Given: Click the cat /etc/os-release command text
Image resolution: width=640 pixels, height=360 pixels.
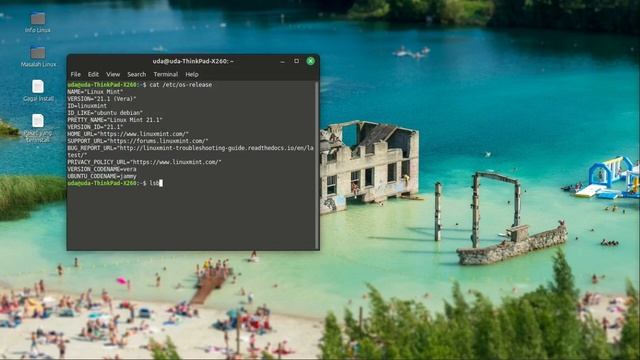Looking at the screenshot, I should tap(181, 85).
